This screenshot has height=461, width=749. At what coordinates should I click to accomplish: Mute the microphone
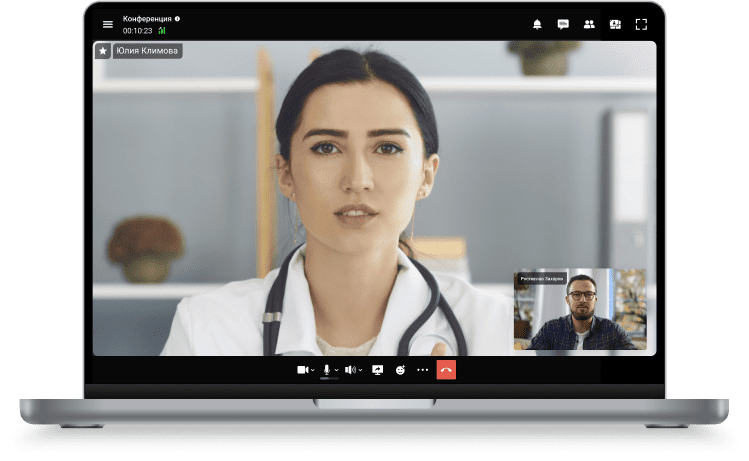(326, 370)
